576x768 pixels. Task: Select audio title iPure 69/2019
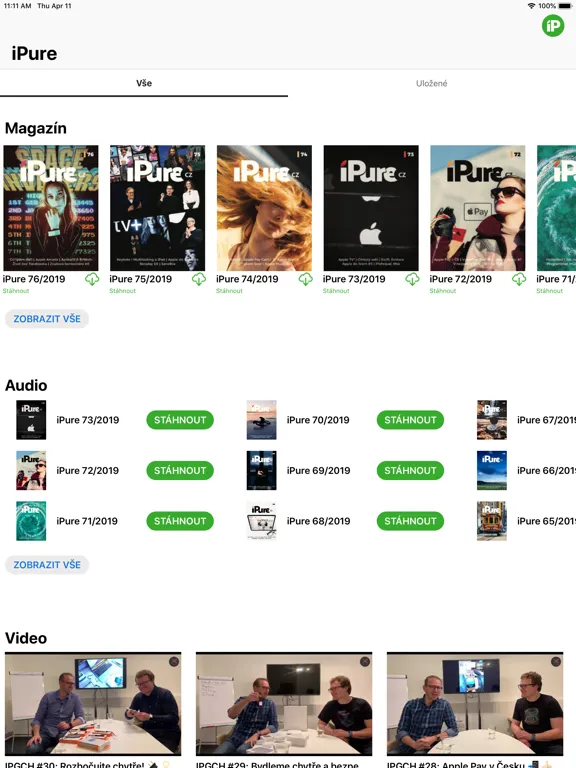(318, 470)
